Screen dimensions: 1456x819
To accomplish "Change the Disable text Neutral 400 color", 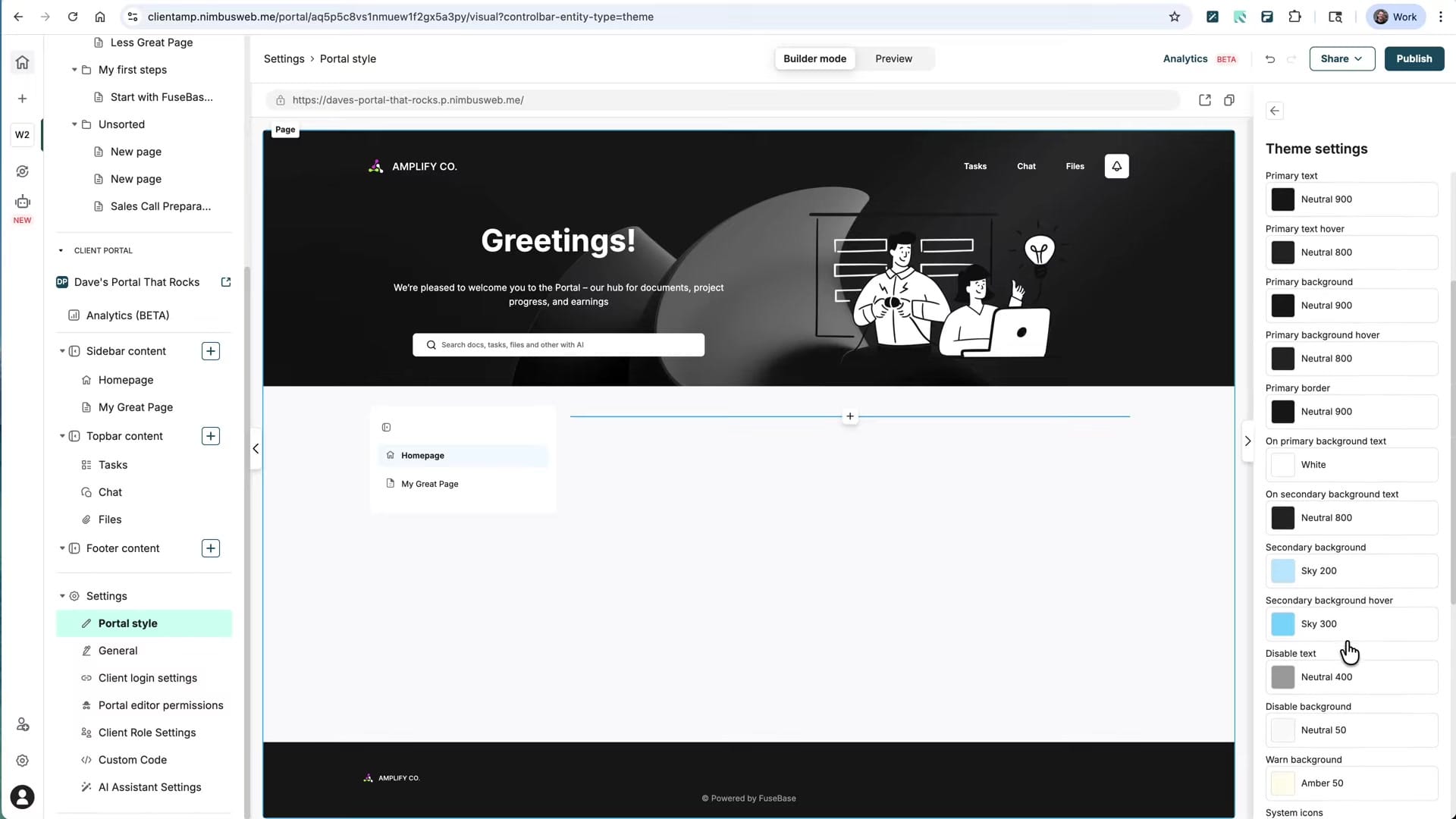I will click(x=1351, y=677).
